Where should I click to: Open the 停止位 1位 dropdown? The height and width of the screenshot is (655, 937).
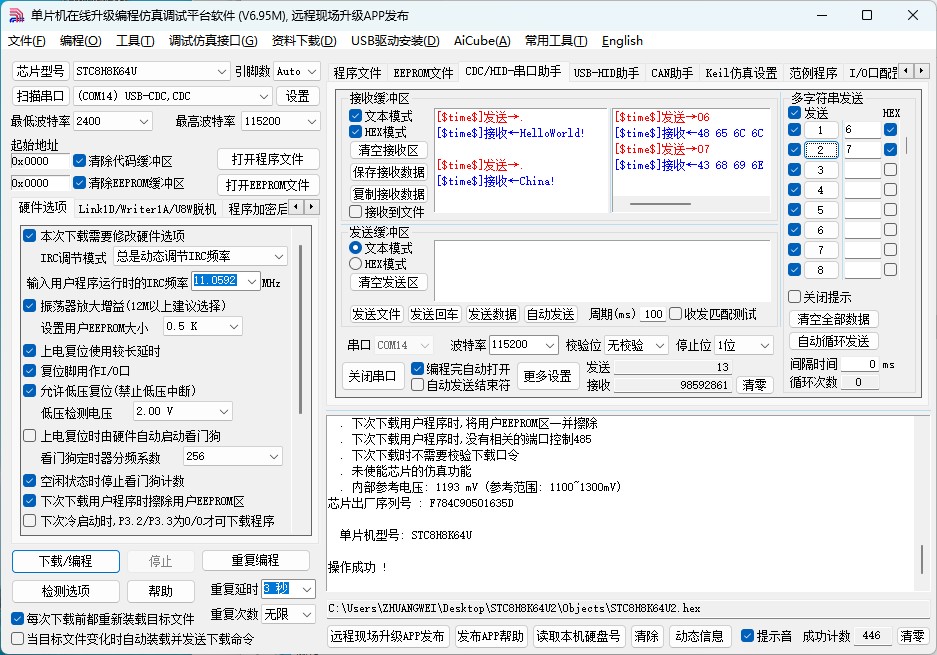pos(764,345)
